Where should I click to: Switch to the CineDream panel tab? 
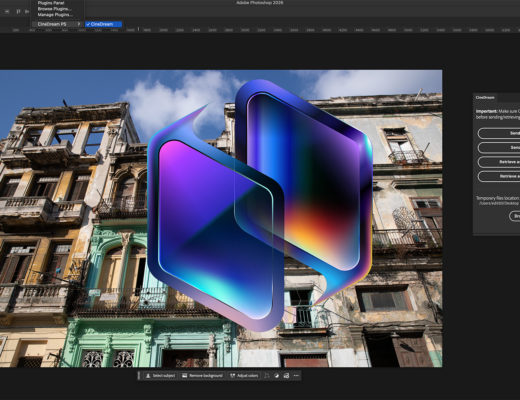485,98
